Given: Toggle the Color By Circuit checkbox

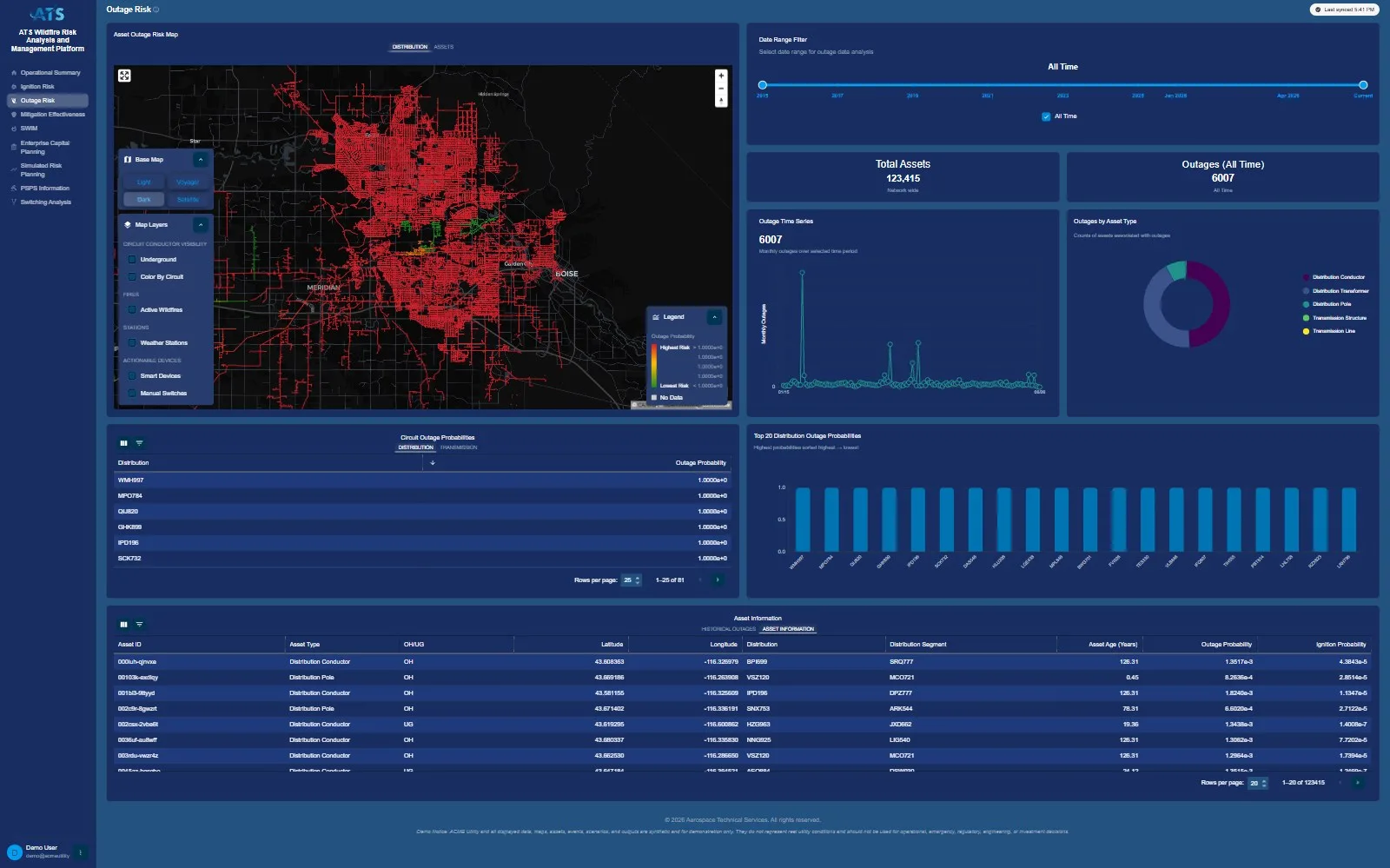Looking at the screenshot, I should pyautogui.click(x=132, y=277).
